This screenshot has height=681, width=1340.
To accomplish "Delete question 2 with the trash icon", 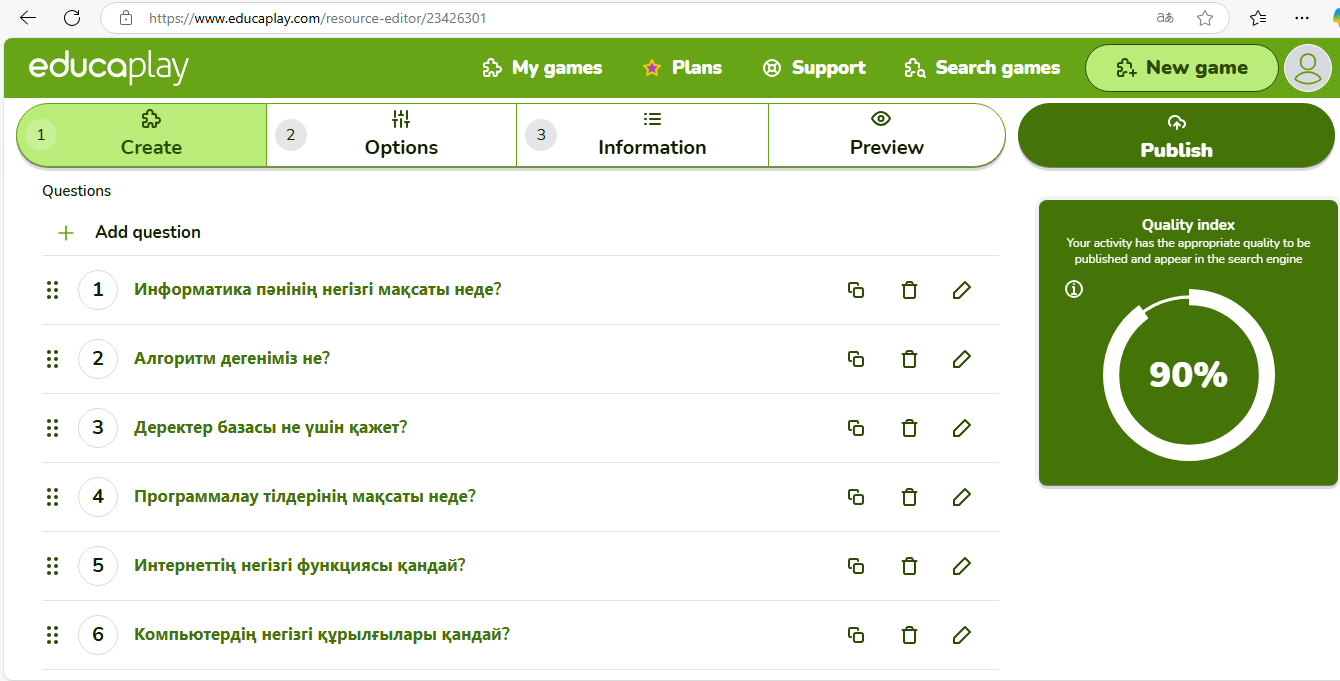I will (909, 359).
